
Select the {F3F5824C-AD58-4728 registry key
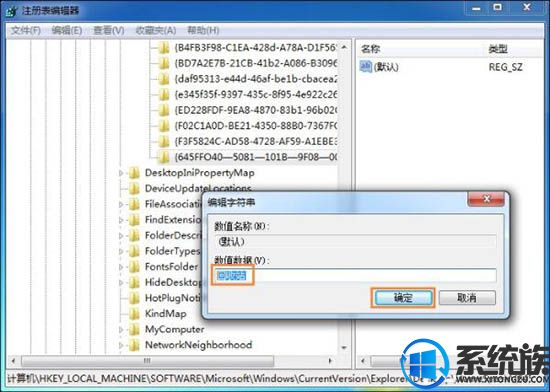(x=256, y=141)
